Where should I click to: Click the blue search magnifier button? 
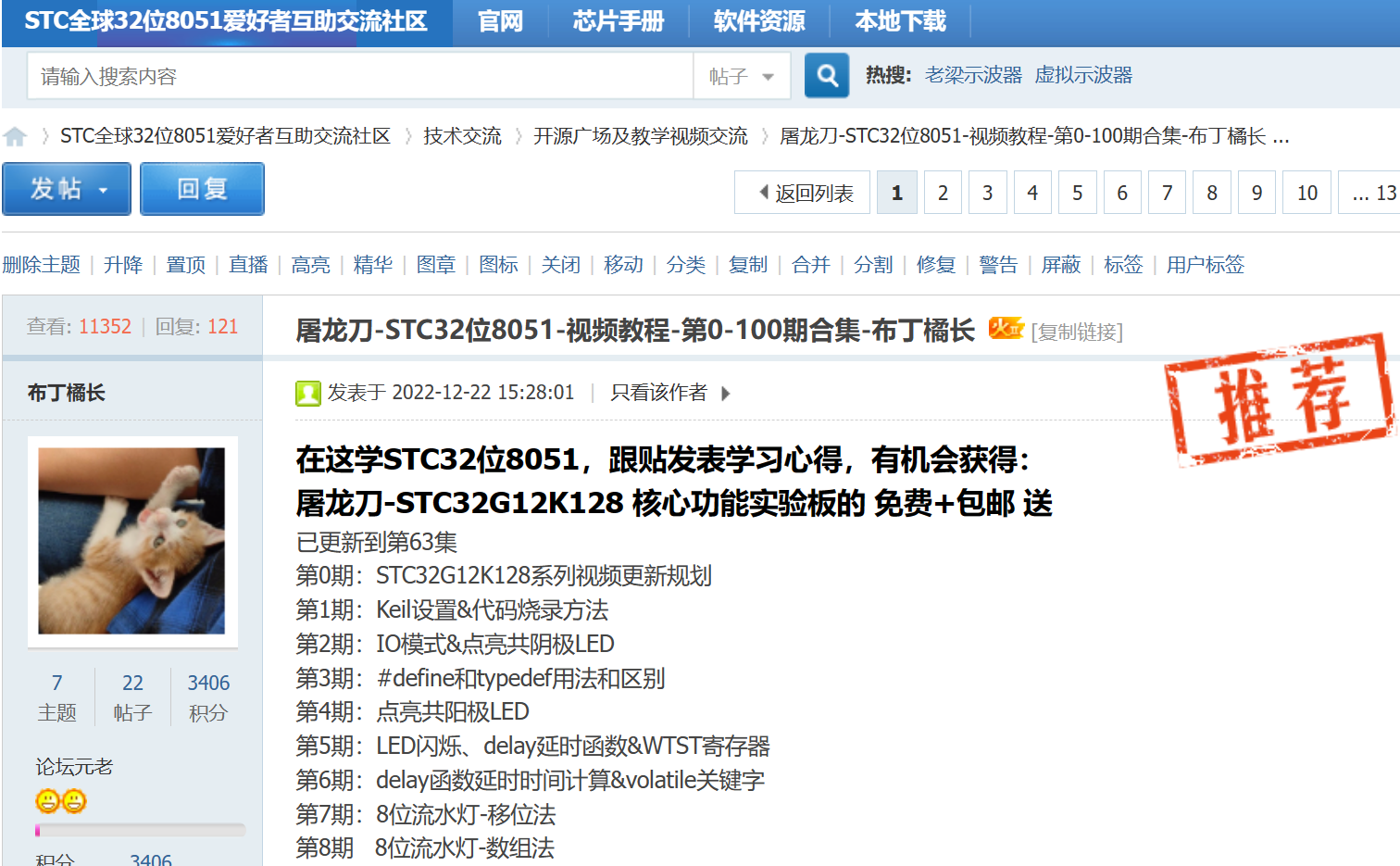pos(827,75)
